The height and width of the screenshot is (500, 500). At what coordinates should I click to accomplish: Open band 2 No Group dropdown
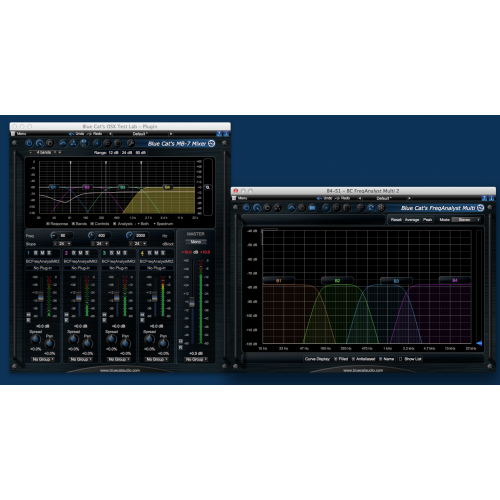point(81,359)
